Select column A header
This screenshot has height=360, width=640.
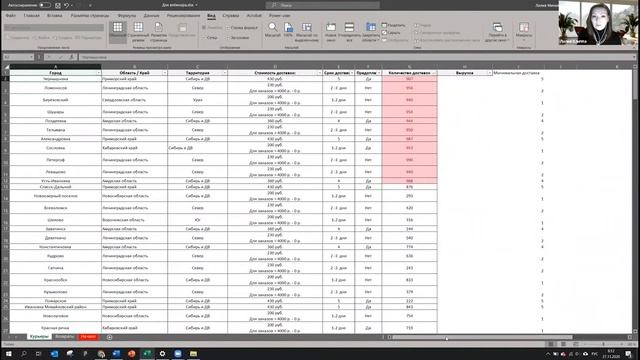click(56, 67)
